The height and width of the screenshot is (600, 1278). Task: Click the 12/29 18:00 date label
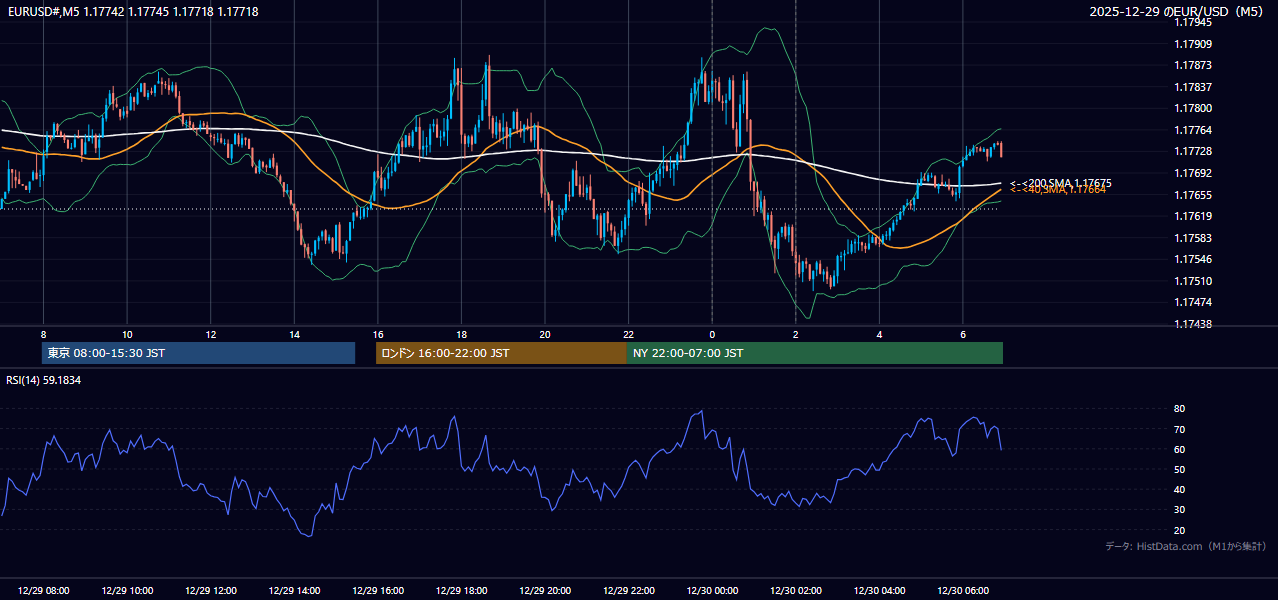tap(461, 591)
